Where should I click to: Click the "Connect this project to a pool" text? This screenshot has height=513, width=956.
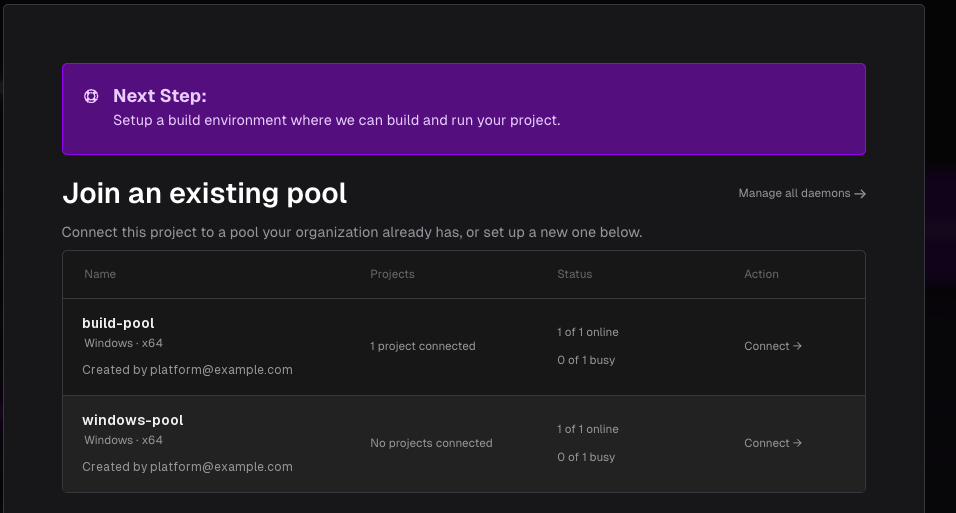352,232
